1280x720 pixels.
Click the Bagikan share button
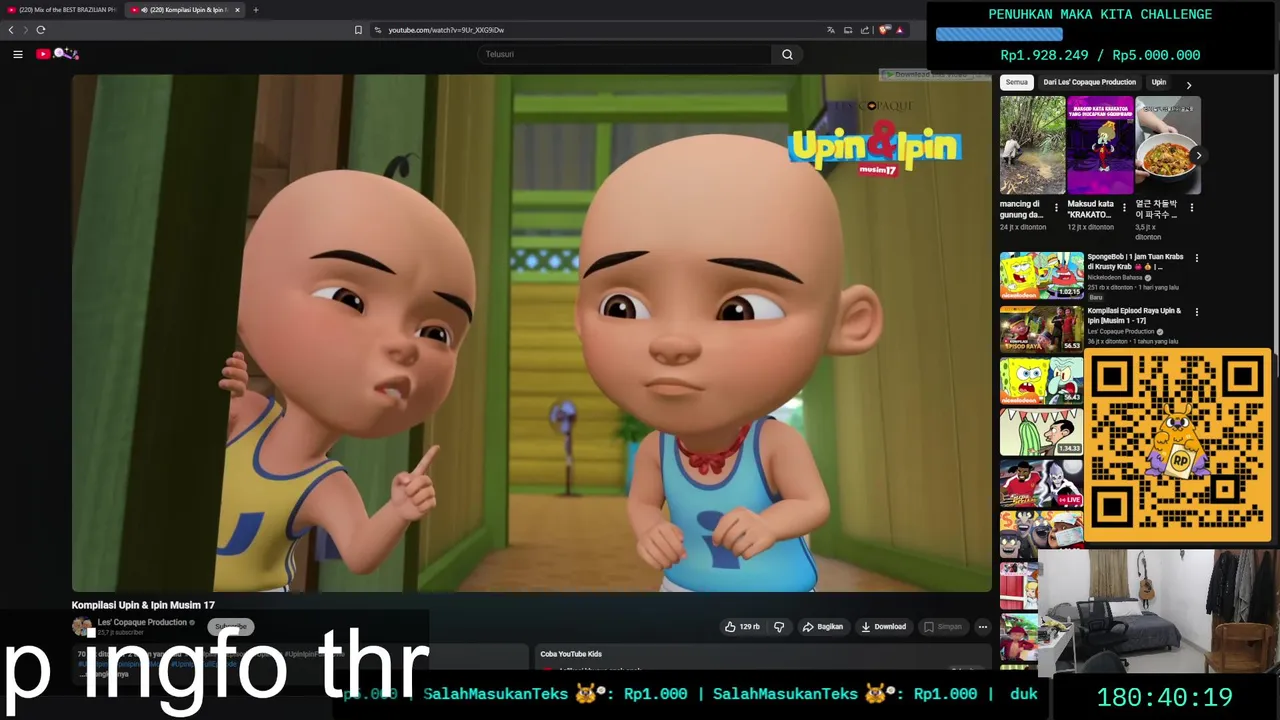coord(823,627)
